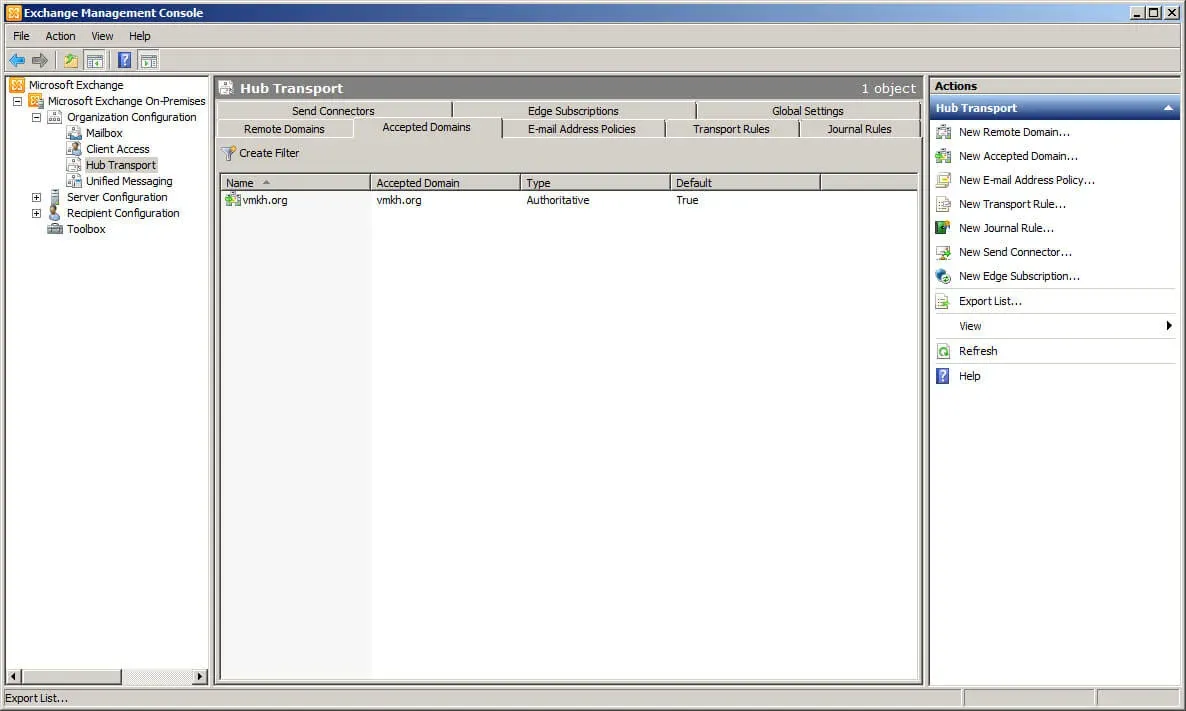The width and height of the screenshot is (1186, 711).
Task: Click the Client Access node icon
Action: pyautogui.click(x=74, y=149)
